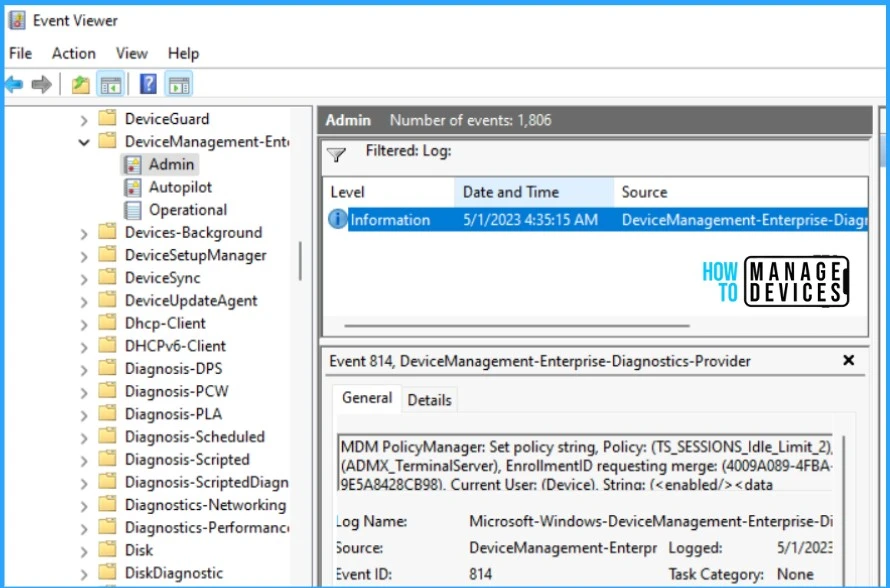This screenshot has height=588, width=890.
Task: Switch to the Details tab
Action: tap(430, 400)
